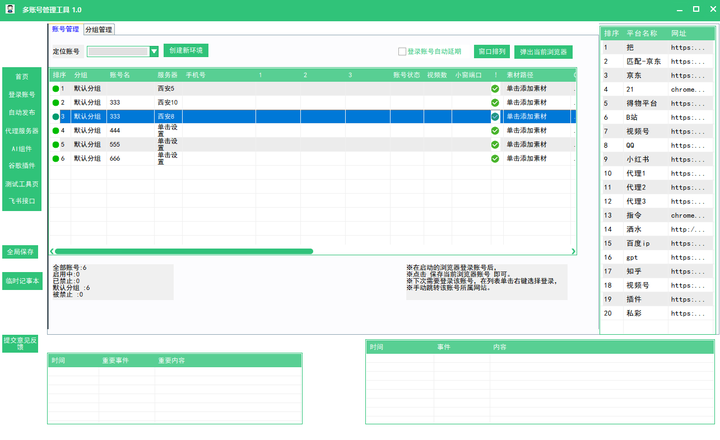Click the horizontal scrollbar thumb of the account table
720x440 pixels.
[x=184, y=251]
